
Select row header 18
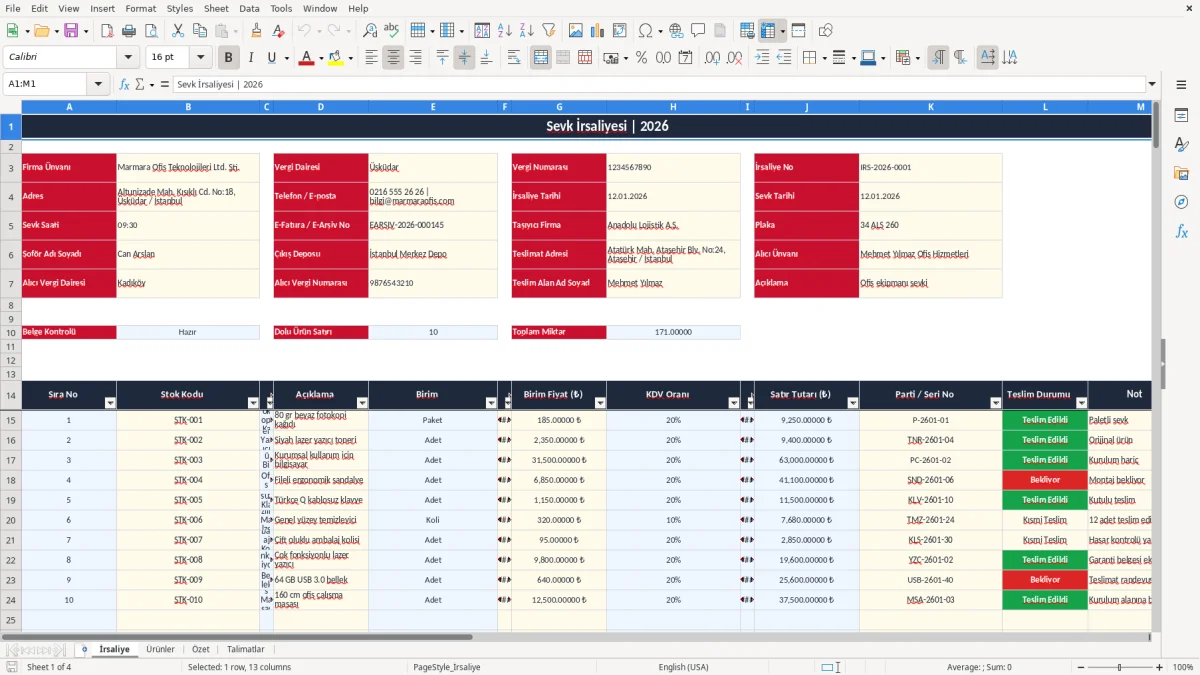11,480
